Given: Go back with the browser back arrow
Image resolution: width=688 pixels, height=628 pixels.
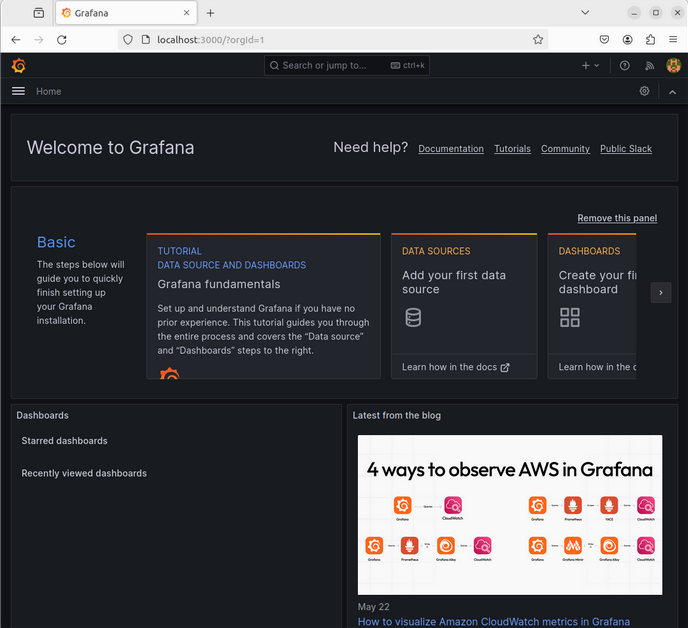Looking at the screenshot, I should 16,40.
